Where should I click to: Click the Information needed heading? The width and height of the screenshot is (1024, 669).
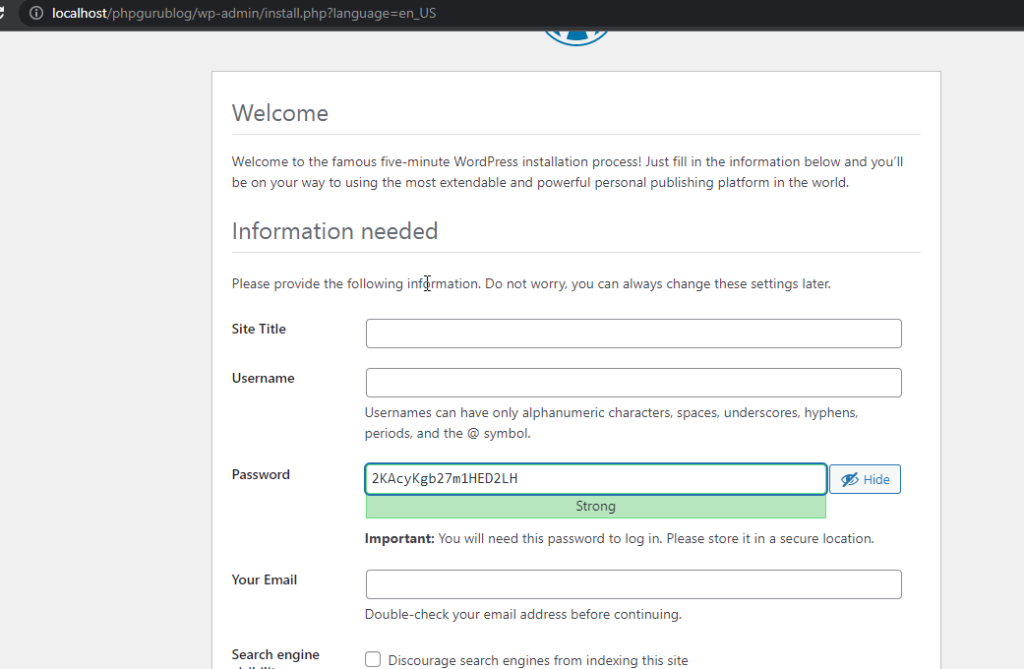point(335,231)
